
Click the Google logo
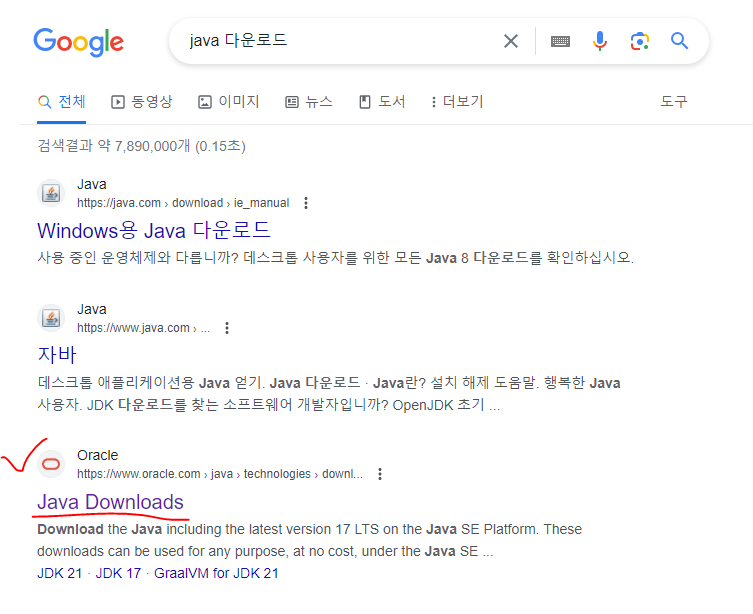pyautogui.click(x=78, y=42)
